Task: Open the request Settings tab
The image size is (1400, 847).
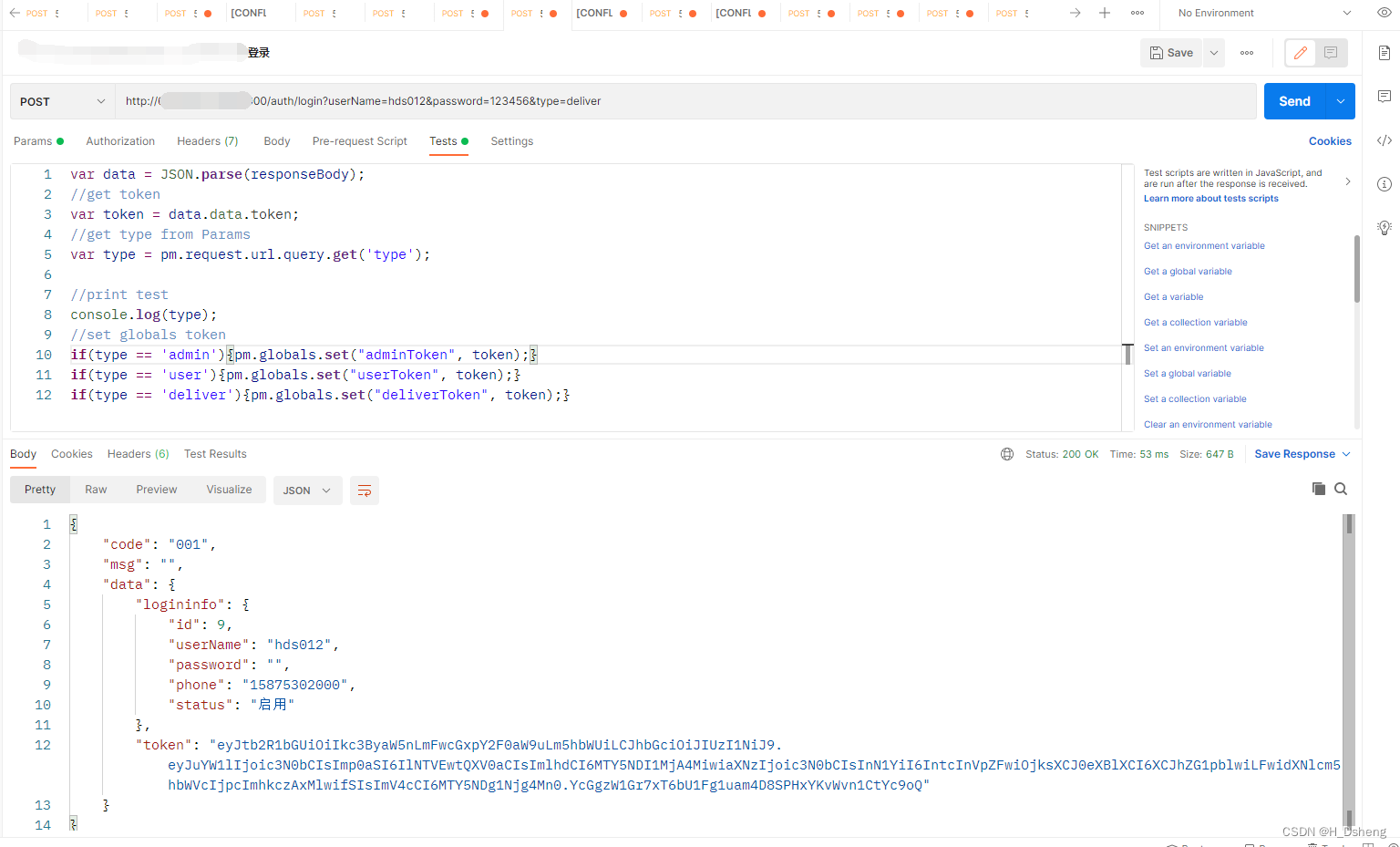Action: (x=511, y=141)
